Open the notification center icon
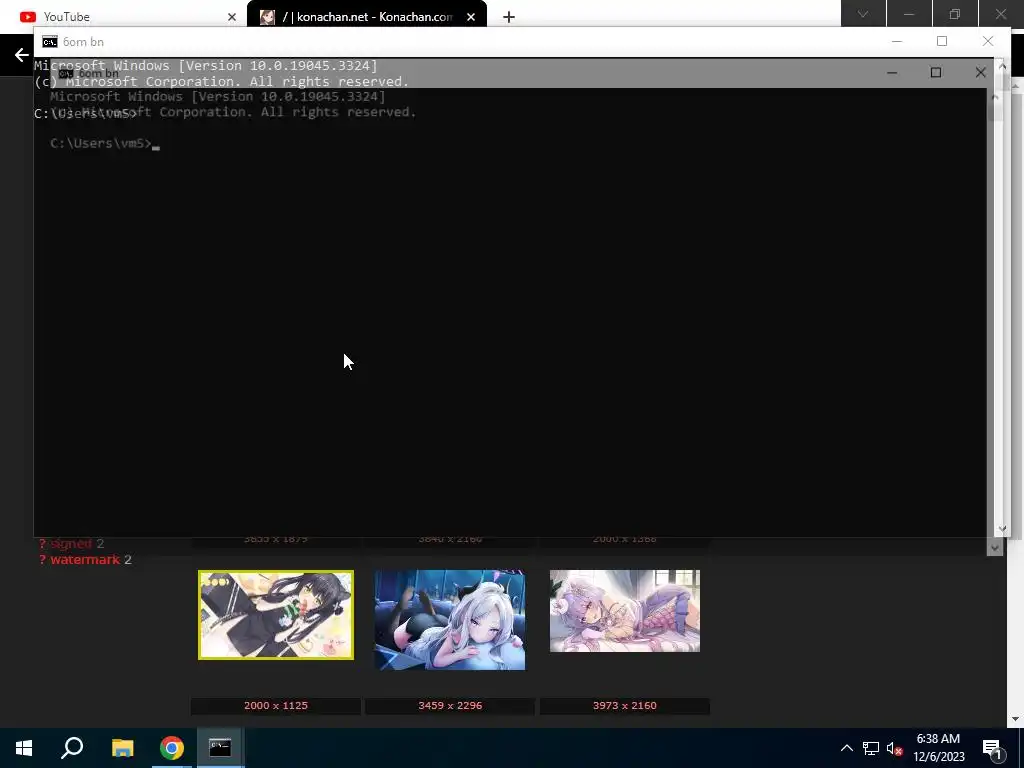 992,748
